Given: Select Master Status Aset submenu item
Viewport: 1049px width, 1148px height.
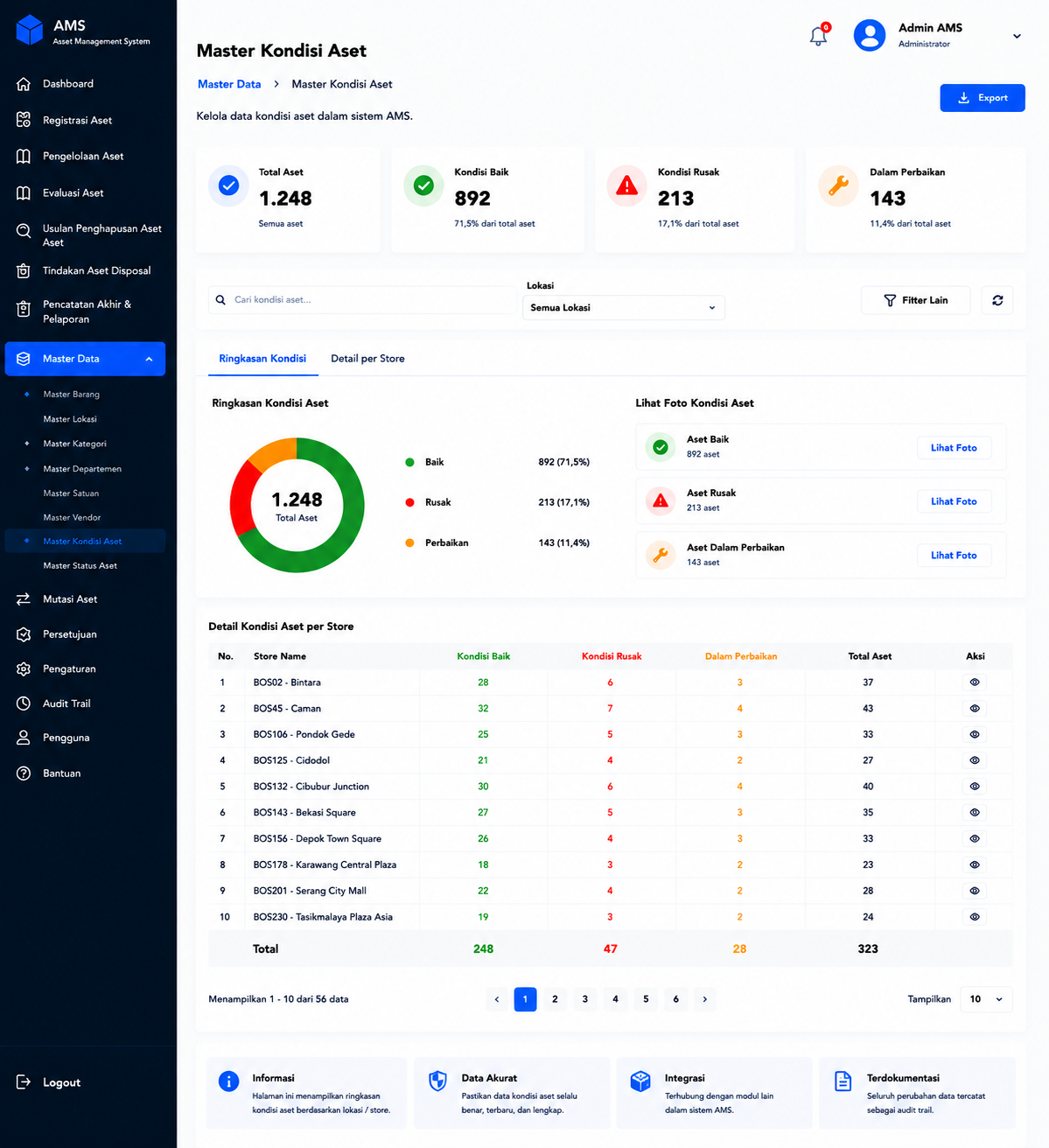Looking at the screenshot, I should point(80,566).
